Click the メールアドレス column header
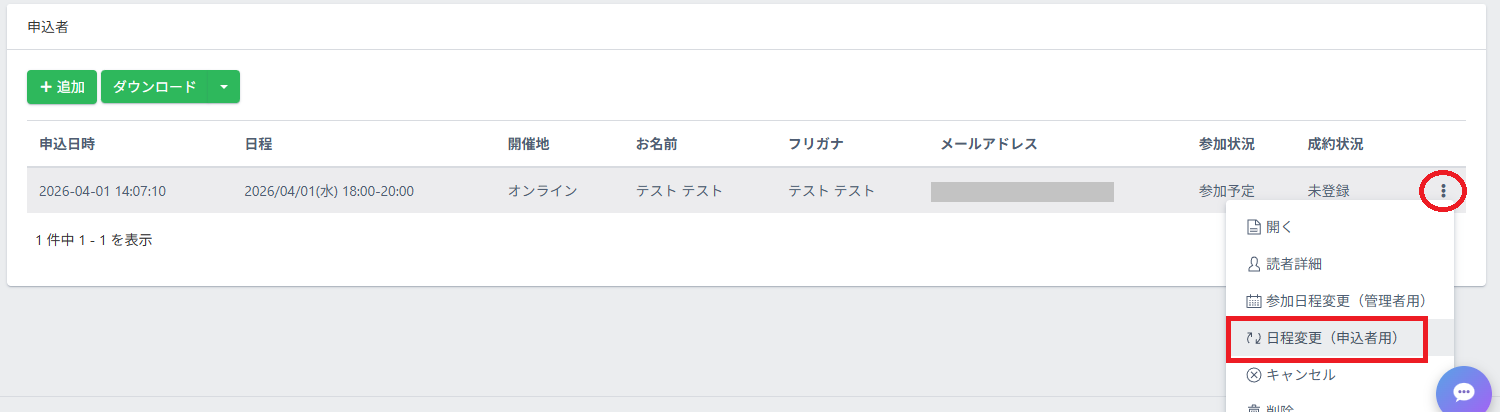The image size is (1500, 412). coord(989,144)
